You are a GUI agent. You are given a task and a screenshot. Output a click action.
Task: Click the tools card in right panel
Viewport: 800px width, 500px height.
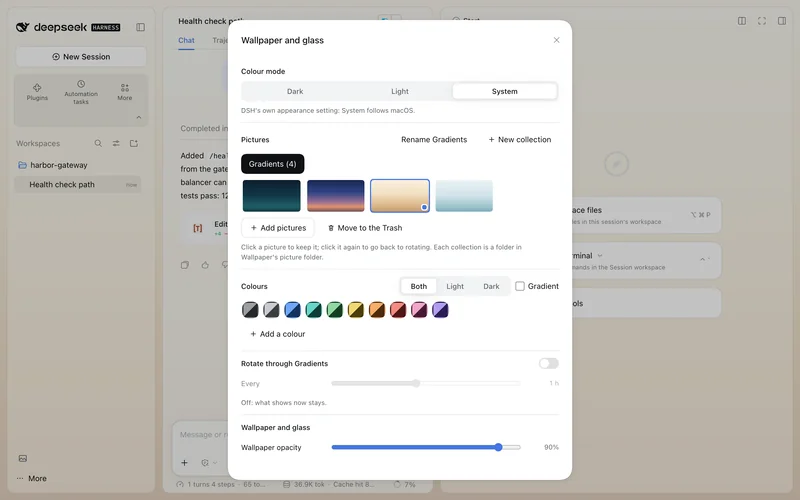pos(646,303)
